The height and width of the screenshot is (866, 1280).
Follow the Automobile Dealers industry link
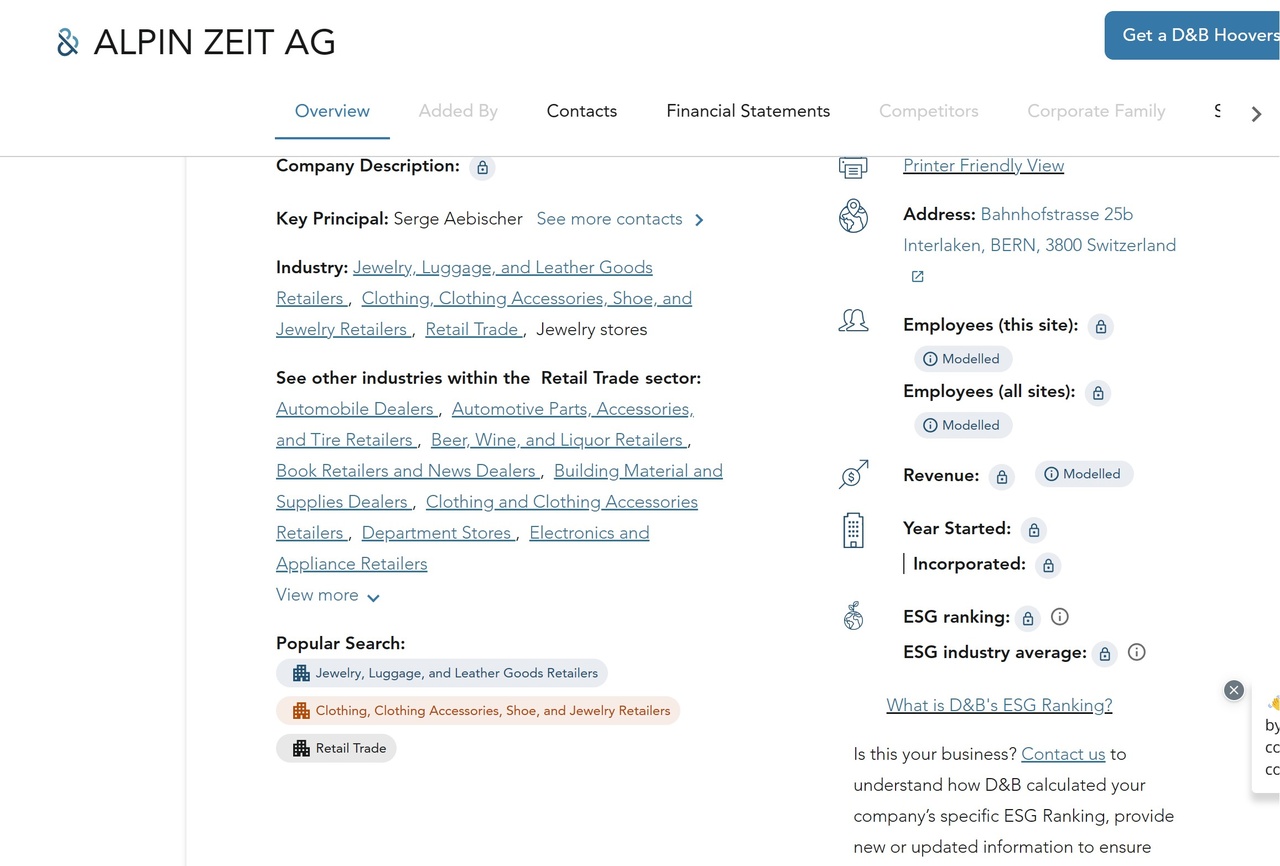click(355, 409)
